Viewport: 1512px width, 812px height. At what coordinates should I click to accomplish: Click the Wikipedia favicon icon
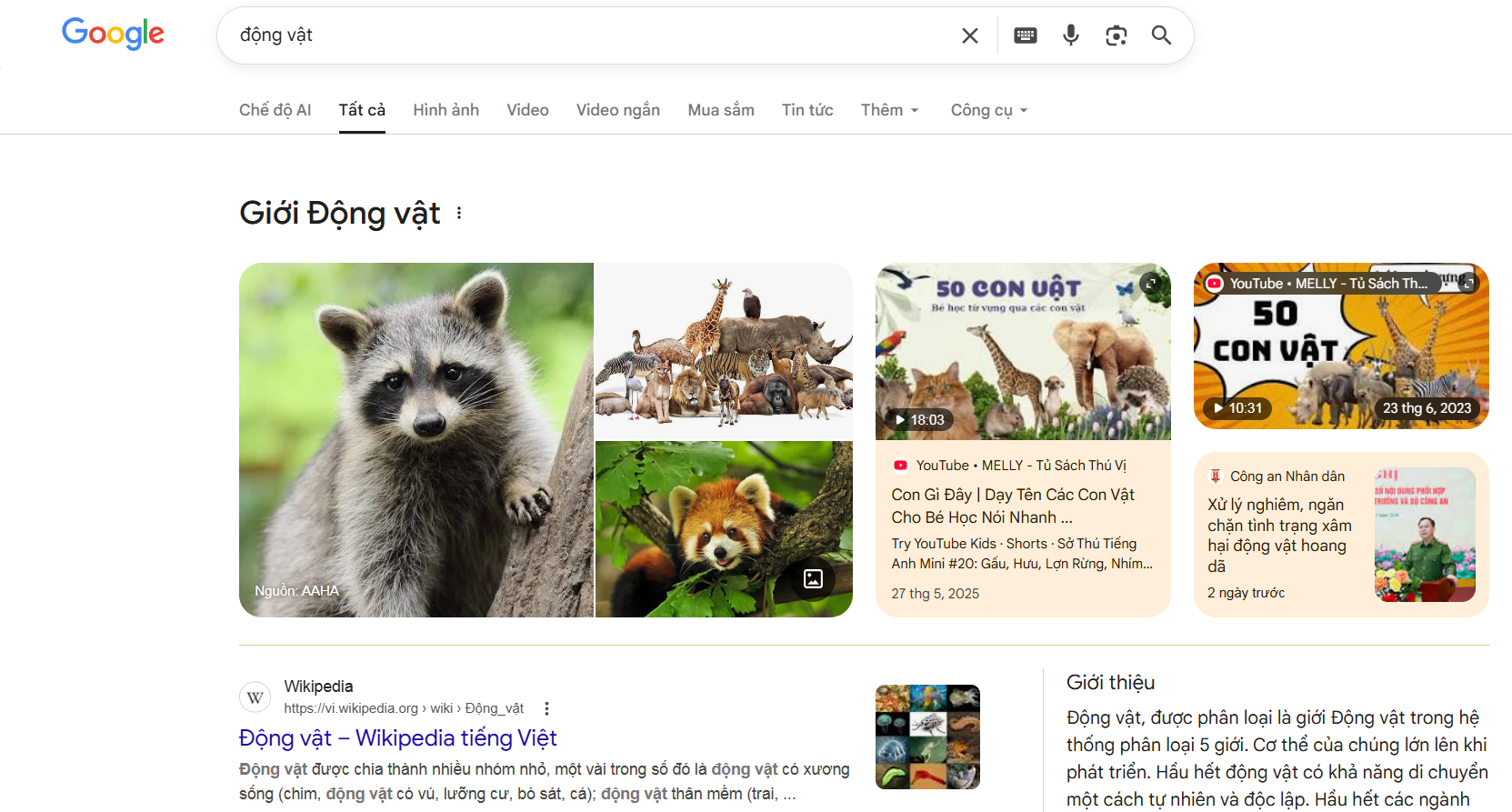[x=255, y=697]
